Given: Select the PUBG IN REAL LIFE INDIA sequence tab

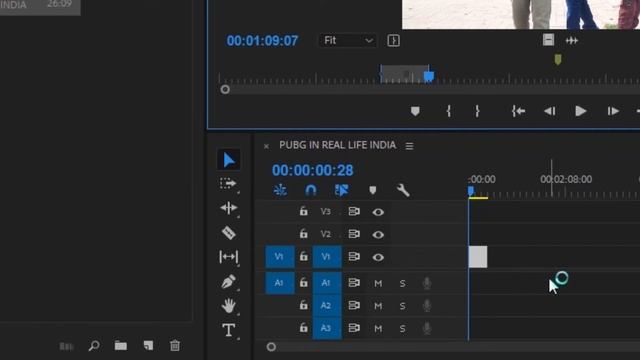Looking at the screenshot, I should 338,145.
